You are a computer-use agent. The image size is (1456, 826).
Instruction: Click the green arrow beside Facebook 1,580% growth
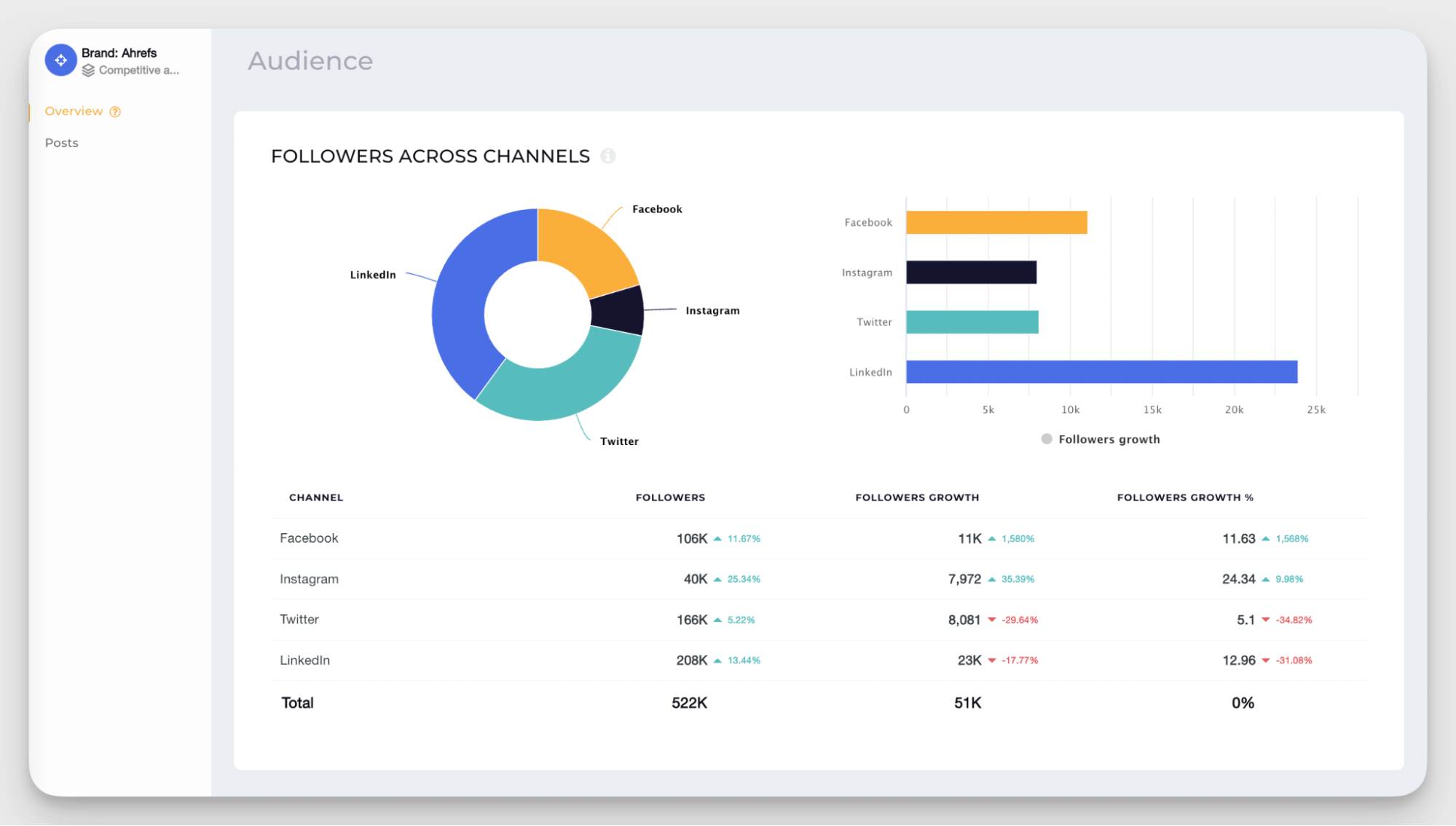991,538
